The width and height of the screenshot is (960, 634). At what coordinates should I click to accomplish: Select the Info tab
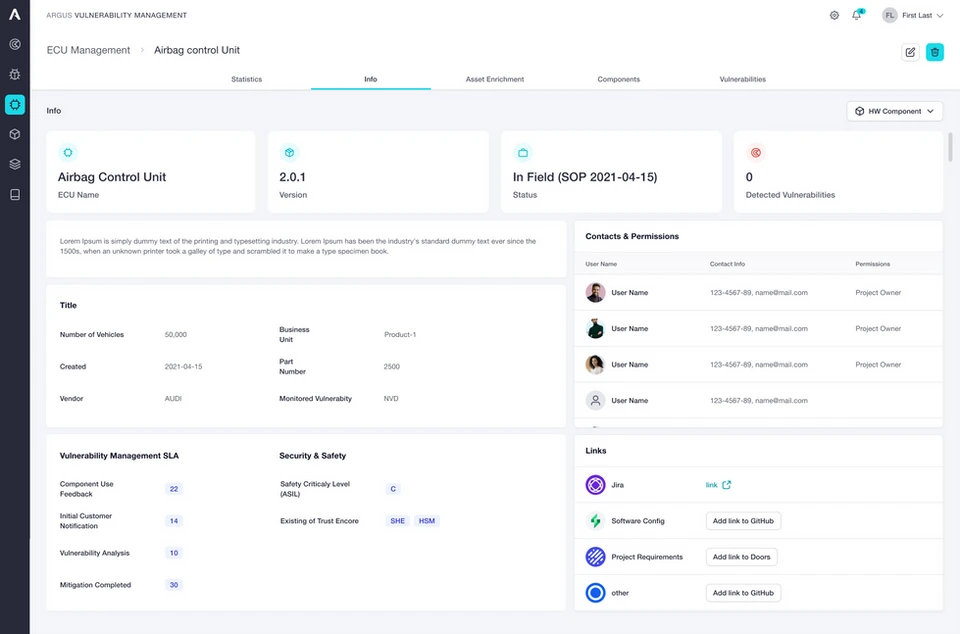pyautogui.click(x=370, y=79)
